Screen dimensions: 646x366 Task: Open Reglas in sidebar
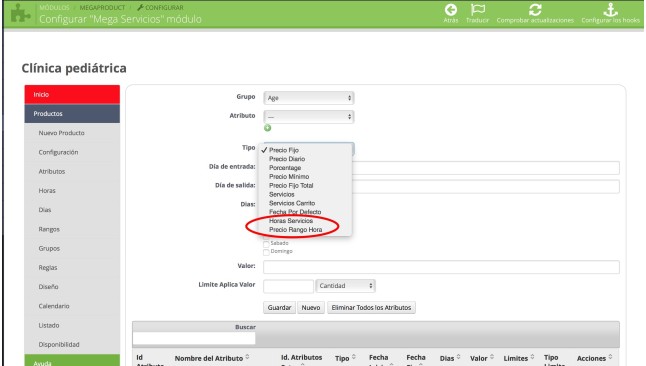[72, 267]
